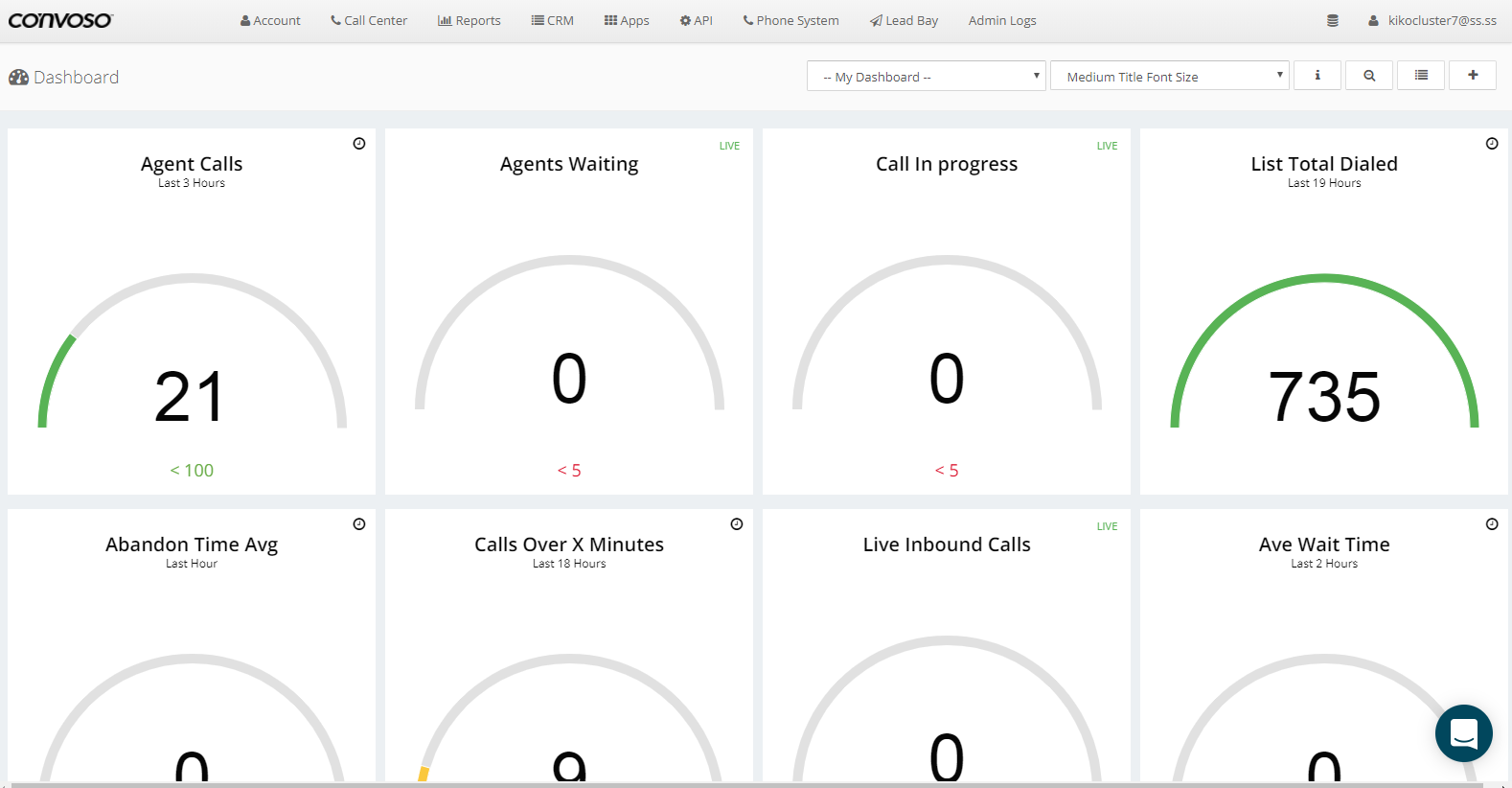
Task: Click the list view button
Action: point(1421,75)
